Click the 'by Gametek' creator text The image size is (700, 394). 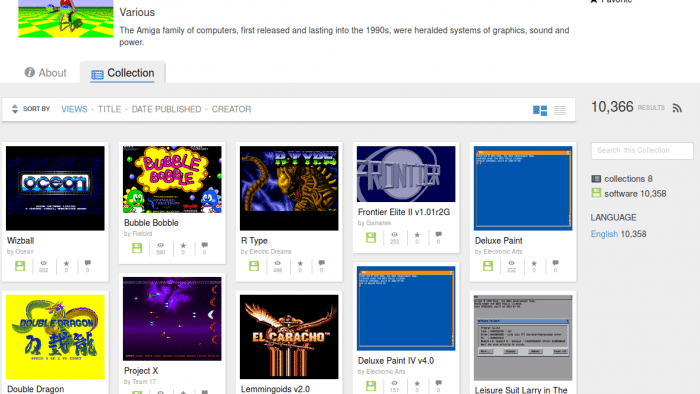pyautogui.click(x=375, y=223)
